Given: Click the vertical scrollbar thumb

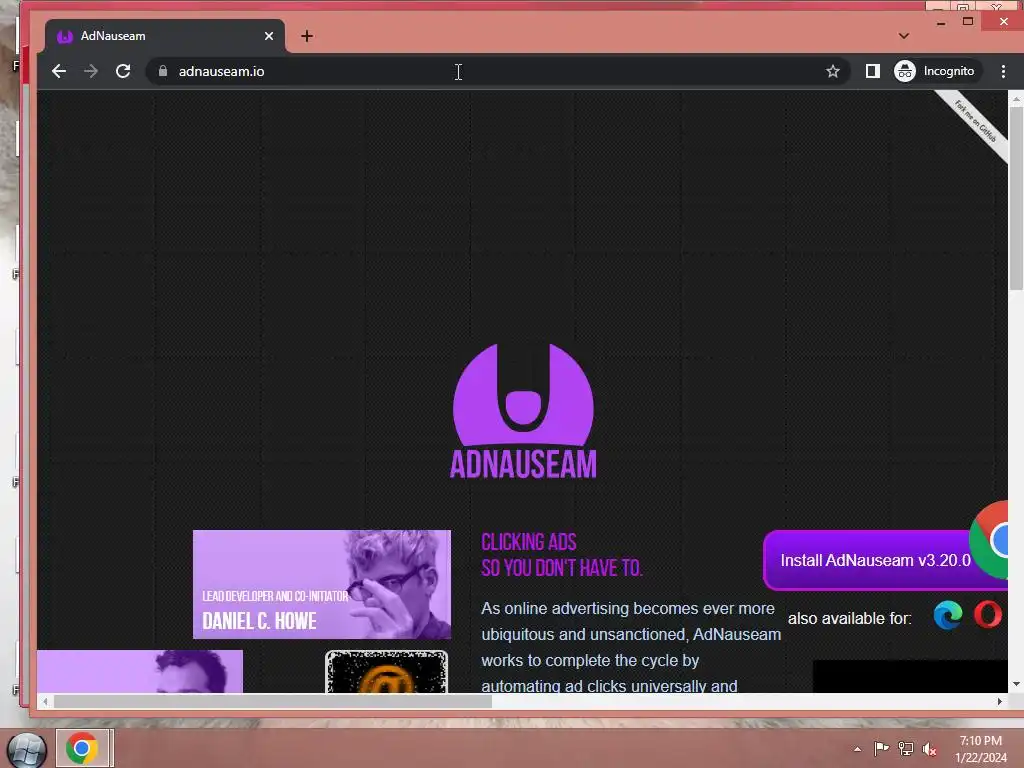Looking at the screenshot, I should [x=1016, y=199].
